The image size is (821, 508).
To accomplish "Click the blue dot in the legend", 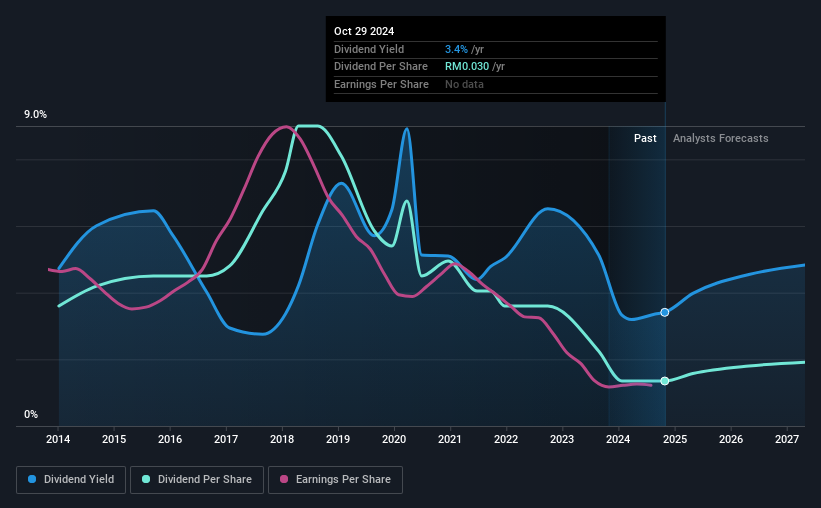I will [32, 479].
